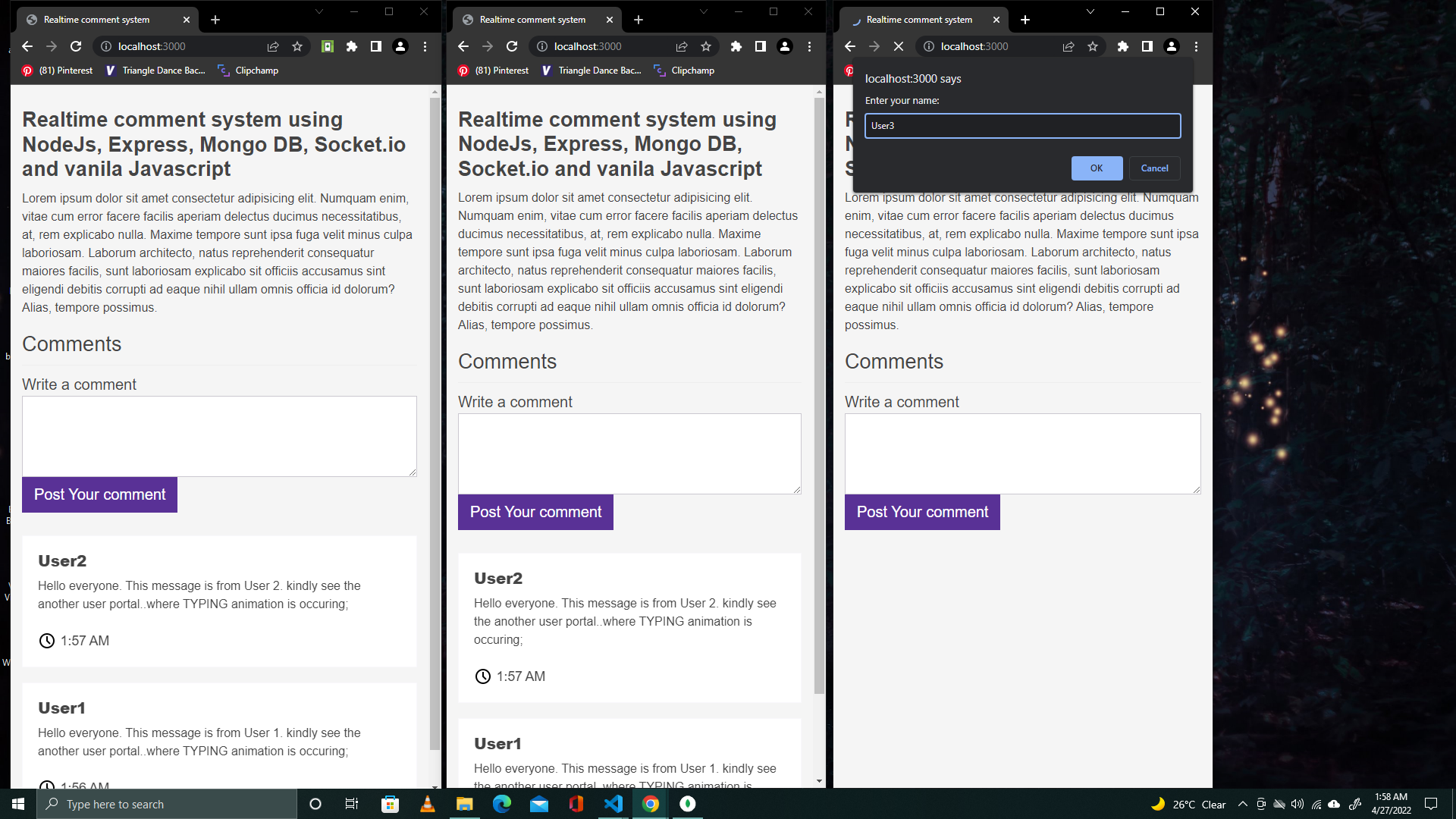Open the Triangle Dance bookmark in first window

(155, 70)
